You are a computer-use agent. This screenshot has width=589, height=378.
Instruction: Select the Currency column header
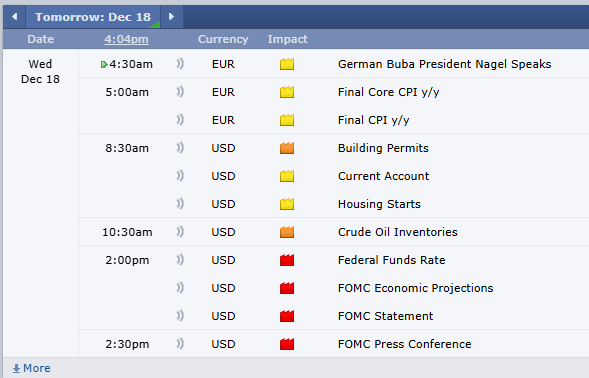(x=223, y=39)
